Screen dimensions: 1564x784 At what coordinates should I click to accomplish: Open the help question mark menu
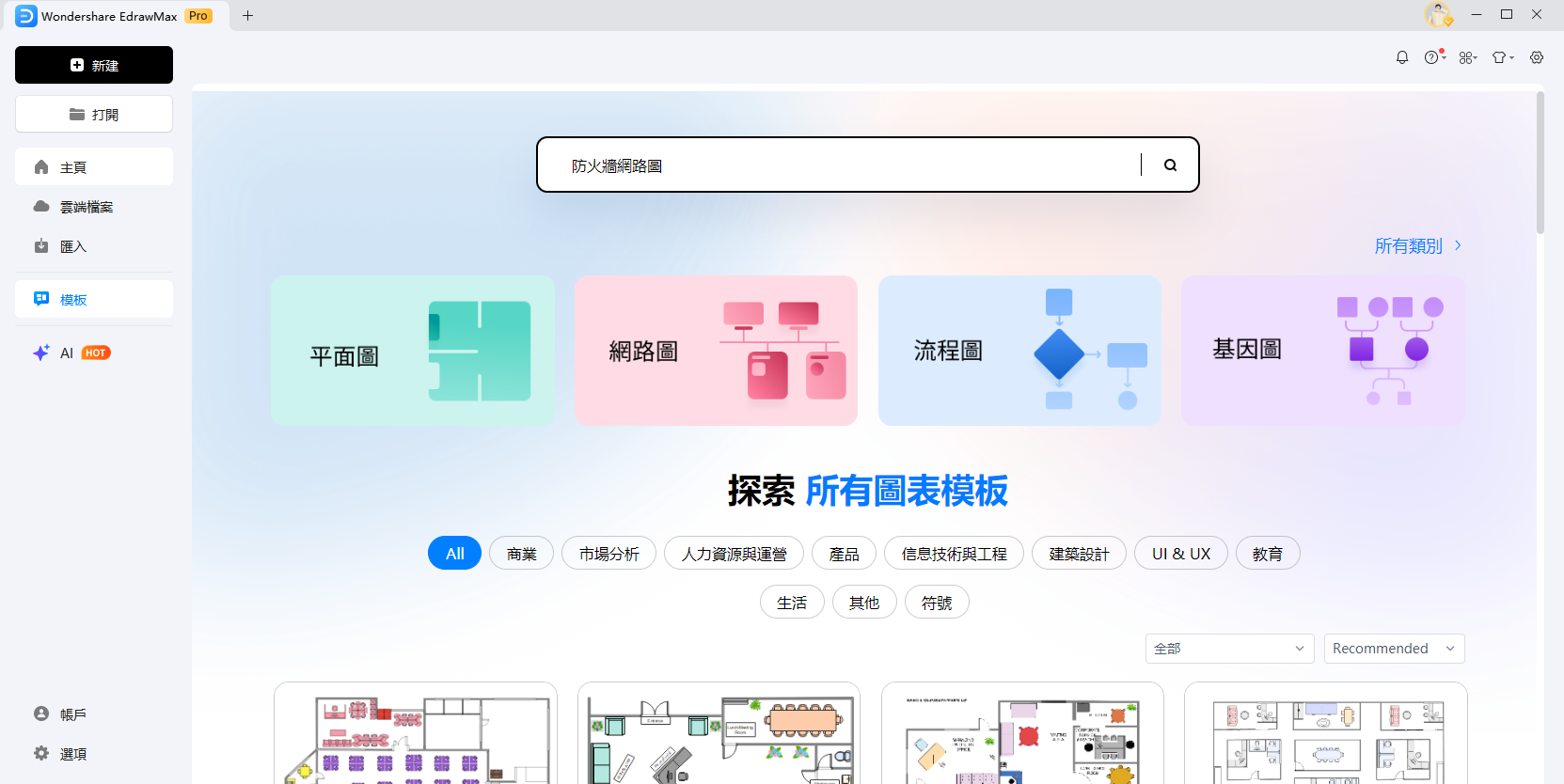(x=1434, y=57)
